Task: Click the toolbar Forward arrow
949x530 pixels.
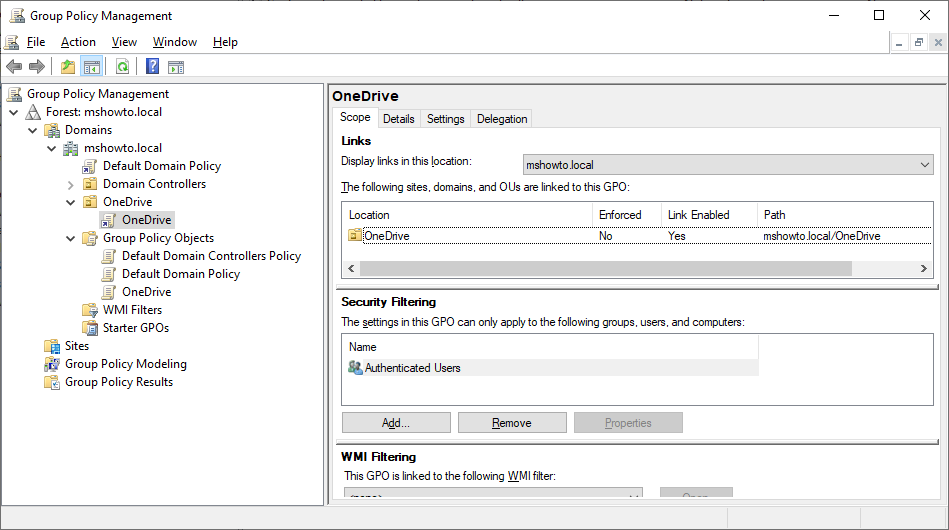Action: tap(37, 67)
